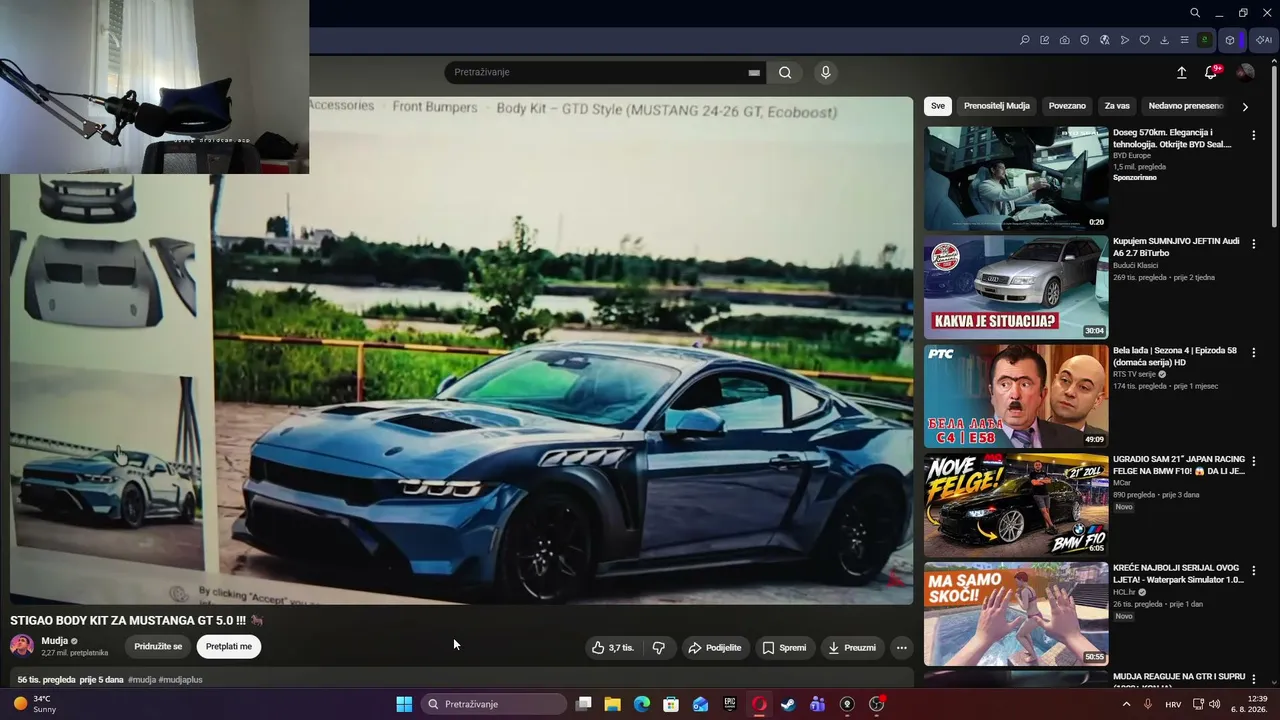Viewport: 1280px width, 720px height.
Task: Open File Explorer from the taskbar
Action: (x=612, y=704)
